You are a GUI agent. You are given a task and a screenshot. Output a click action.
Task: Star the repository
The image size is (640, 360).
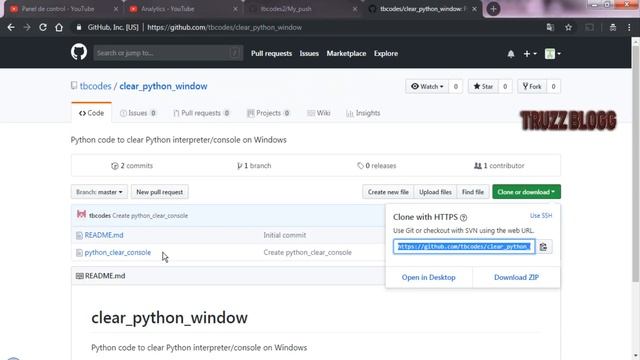[483, 86]
